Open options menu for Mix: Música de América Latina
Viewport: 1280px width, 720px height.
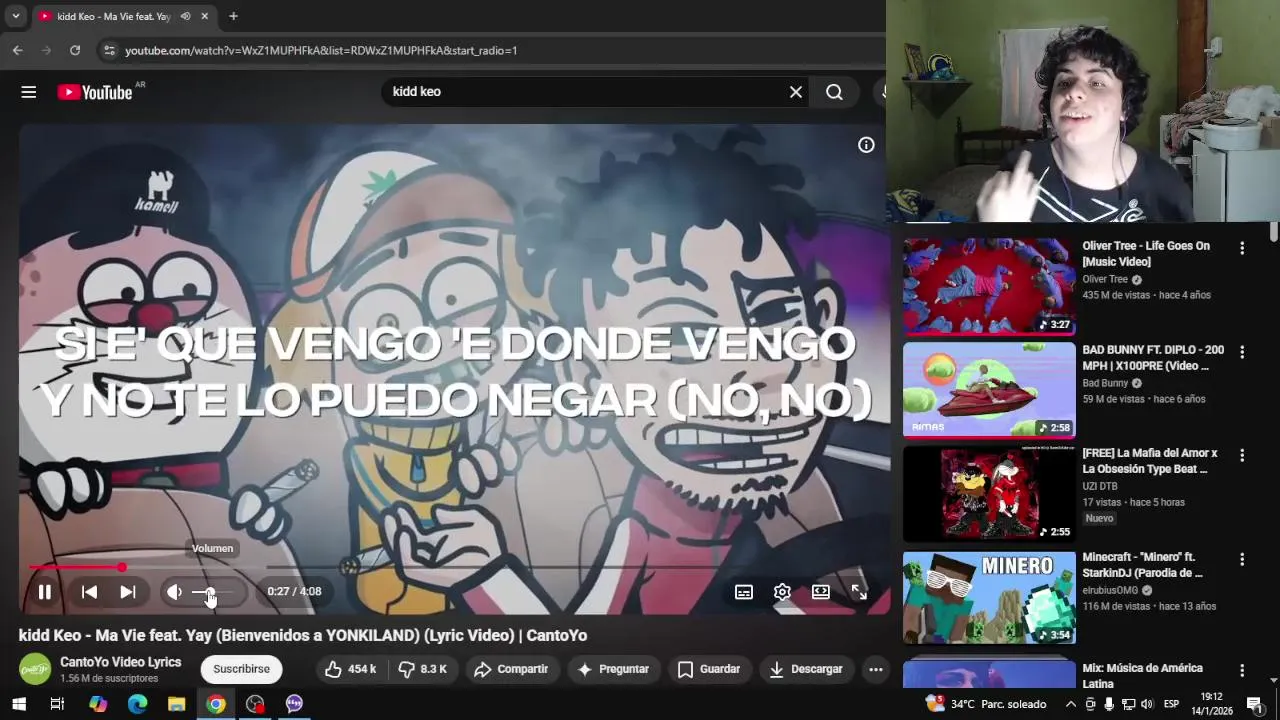coord(1242,670)
